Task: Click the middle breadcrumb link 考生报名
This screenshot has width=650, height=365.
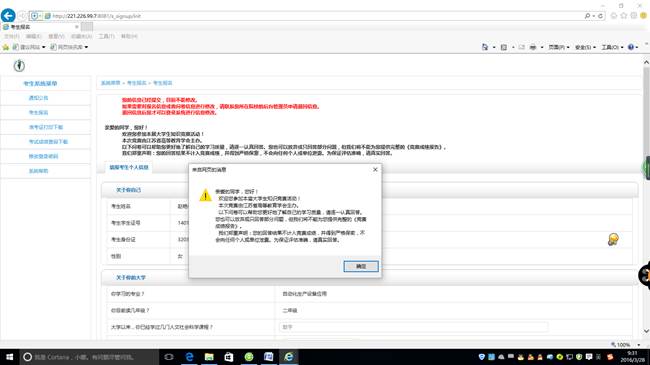Action: pos(136,83)
